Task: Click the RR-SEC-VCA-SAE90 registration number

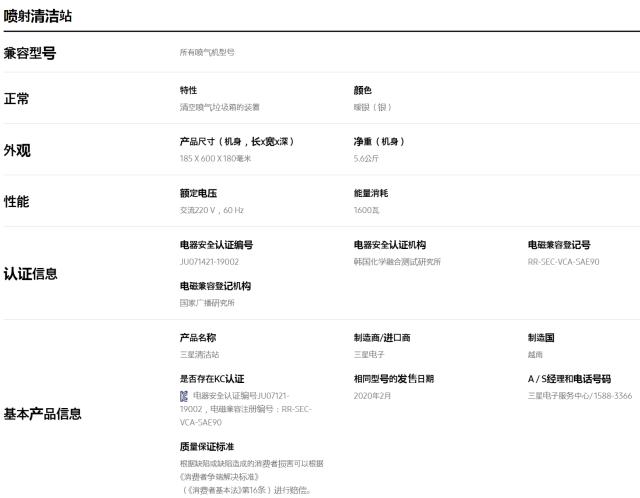Action: tap(563, 261)
